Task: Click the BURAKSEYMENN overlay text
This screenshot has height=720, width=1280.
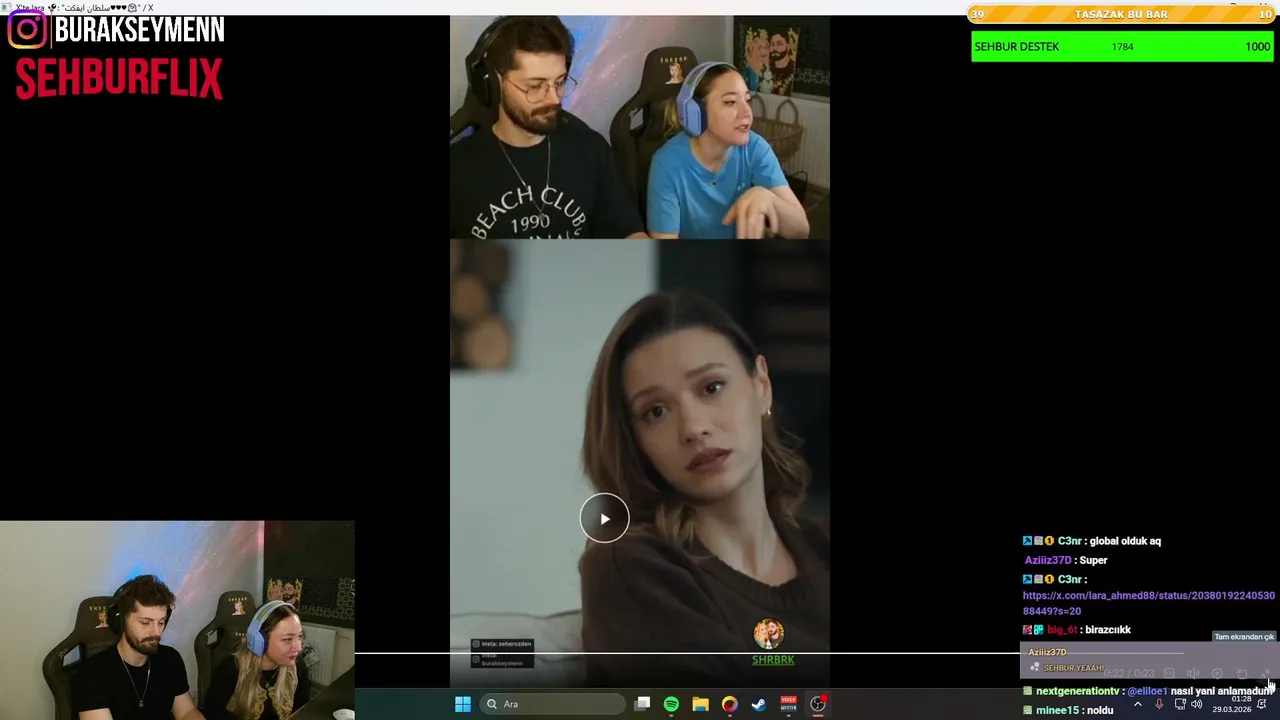Action: 140,30
